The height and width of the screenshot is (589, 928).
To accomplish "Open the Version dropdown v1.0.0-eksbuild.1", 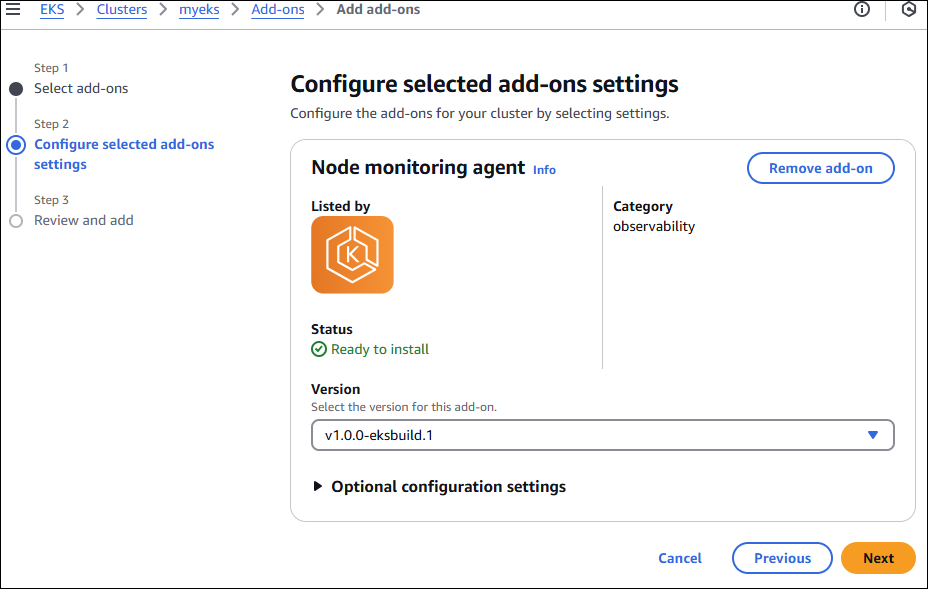I will [602, 435].
